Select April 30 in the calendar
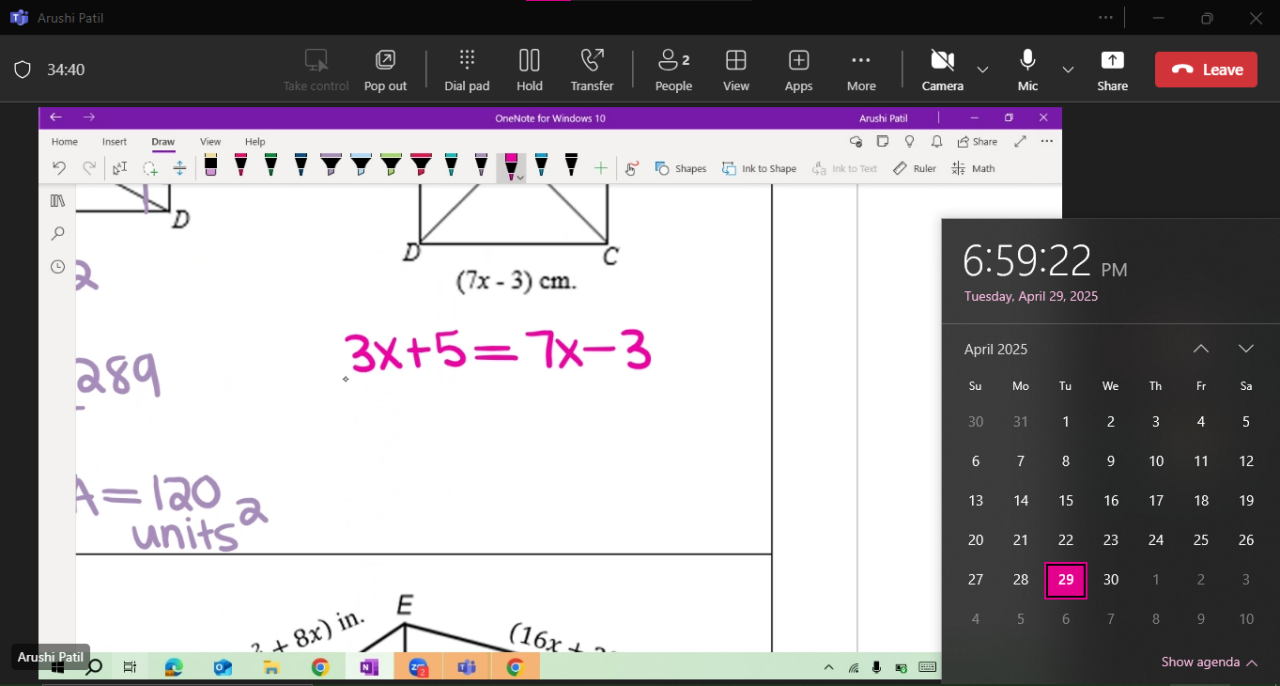 [x=1110, y=580]
